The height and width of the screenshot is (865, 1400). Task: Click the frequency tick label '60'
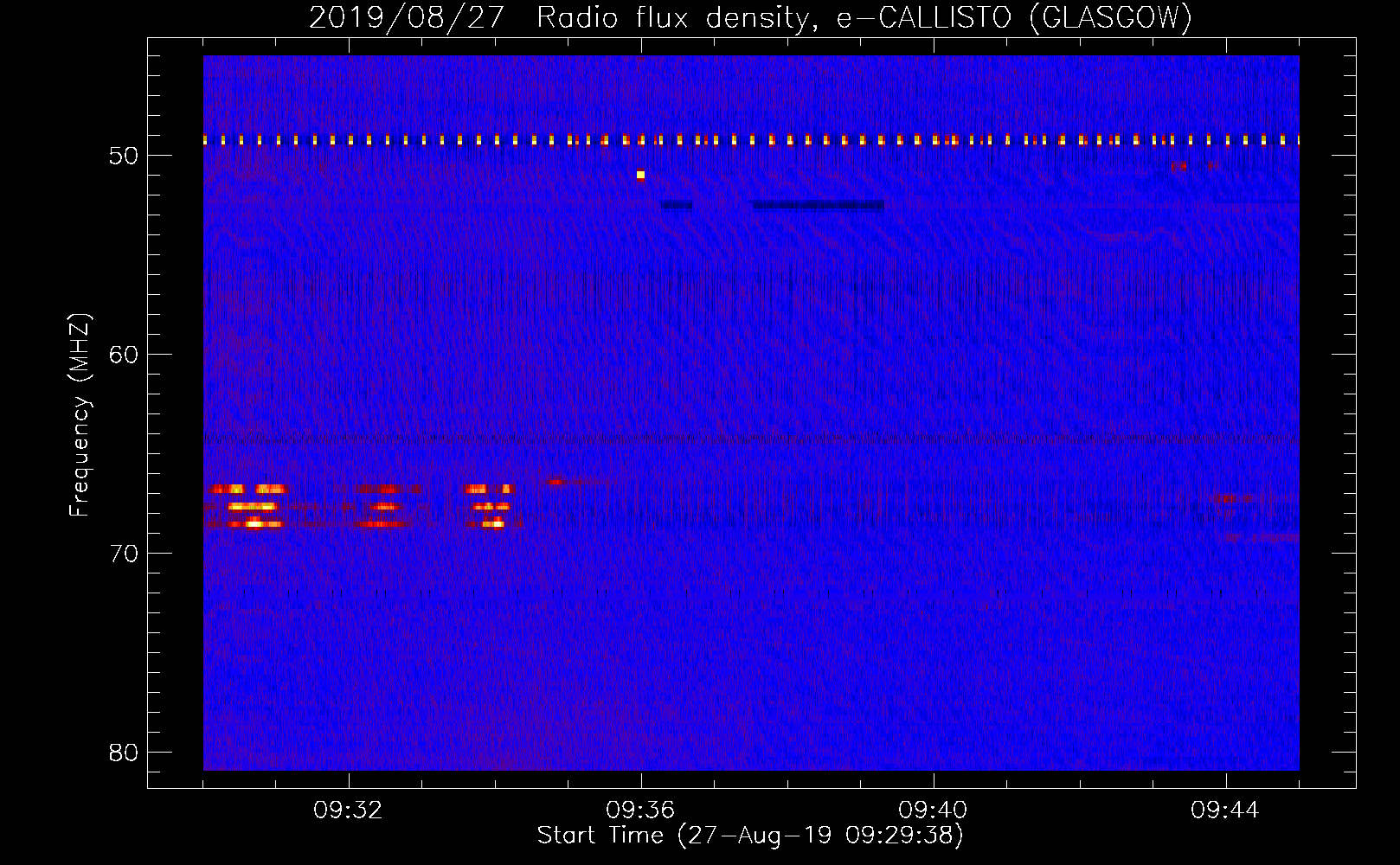pyautogui.click(x=124, y=355)
